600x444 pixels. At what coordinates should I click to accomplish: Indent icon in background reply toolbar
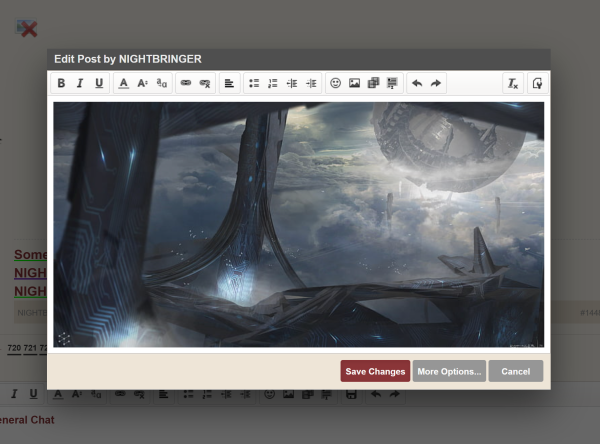(245, 394)
